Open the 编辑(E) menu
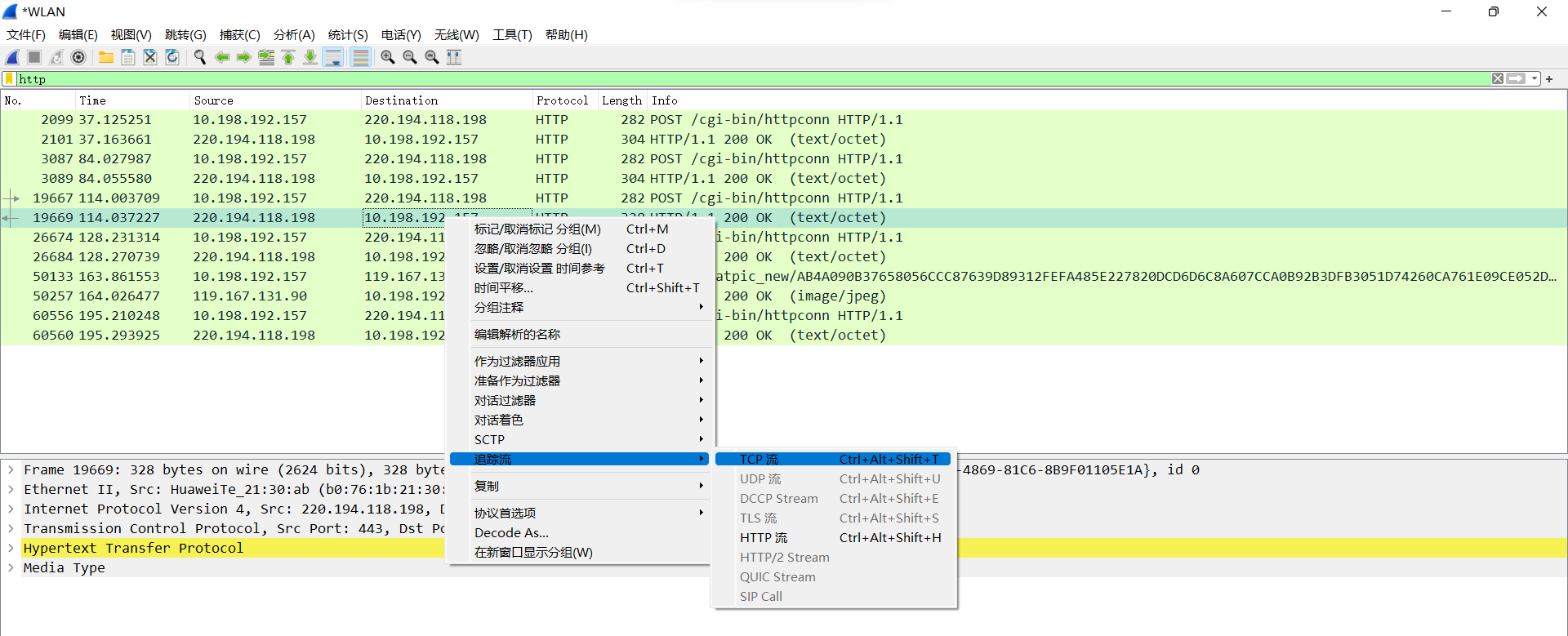 tap(78, 35)
